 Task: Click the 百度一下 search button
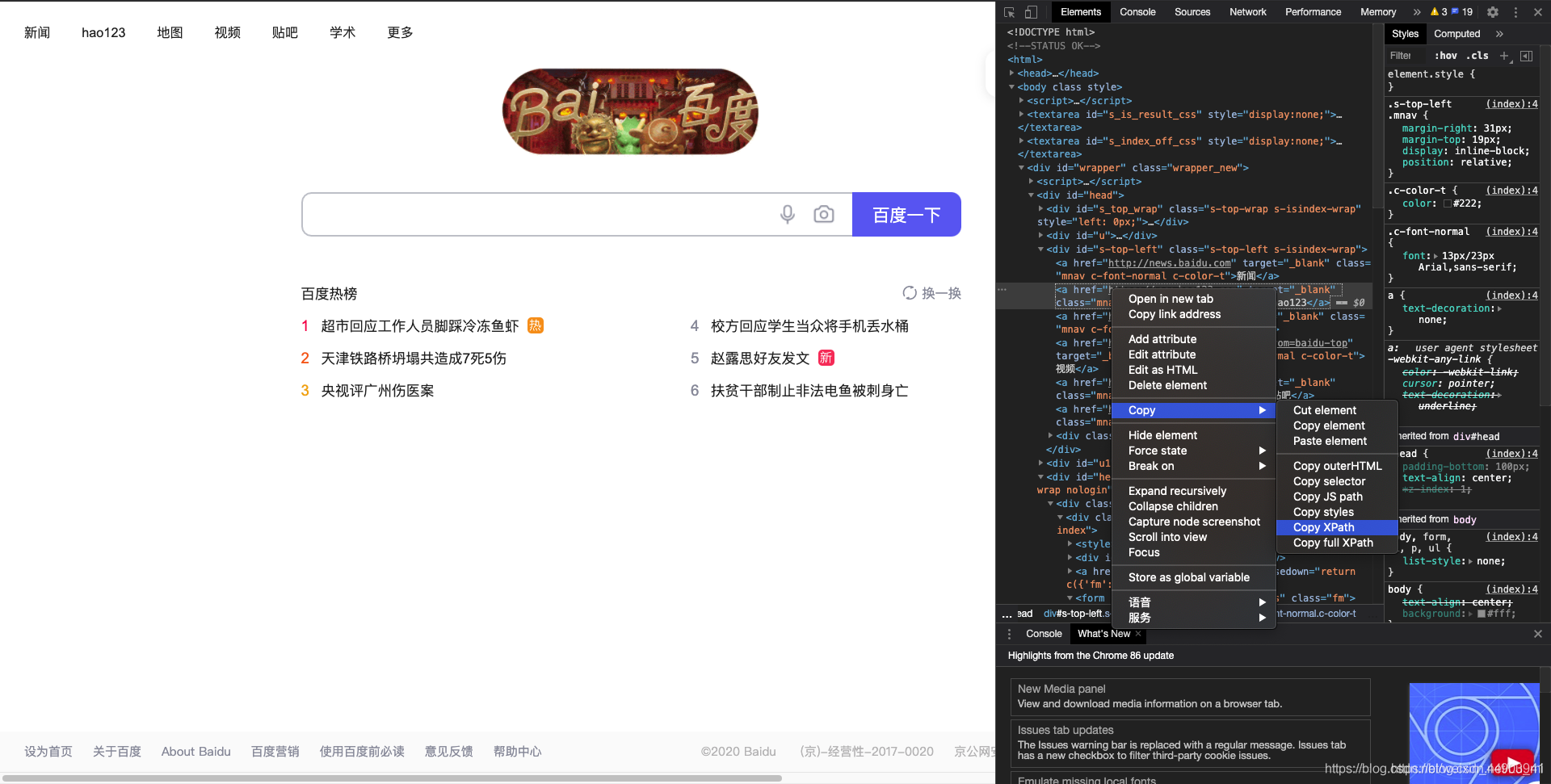click(x=906, y=215)
